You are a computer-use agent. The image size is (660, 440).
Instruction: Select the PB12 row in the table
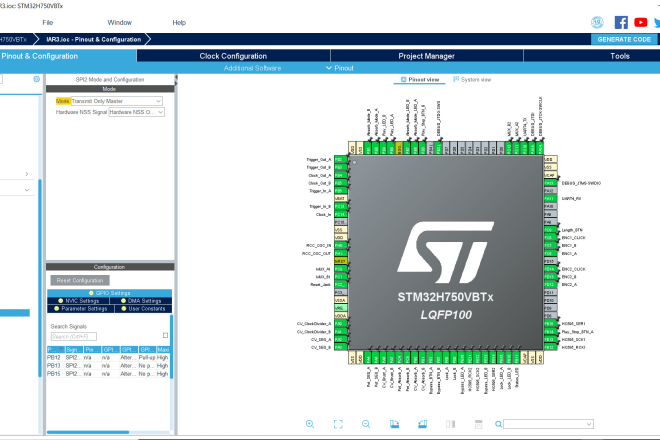click(x=108, y=357)
